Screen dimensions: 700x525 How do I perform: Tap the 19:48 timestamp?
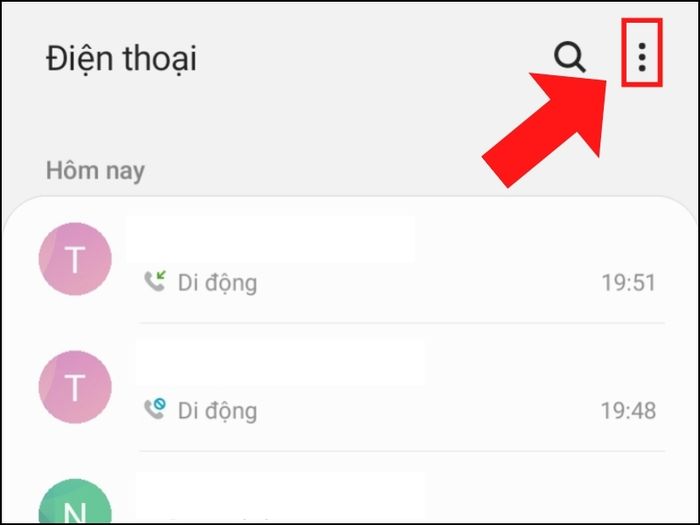(629, 411)
